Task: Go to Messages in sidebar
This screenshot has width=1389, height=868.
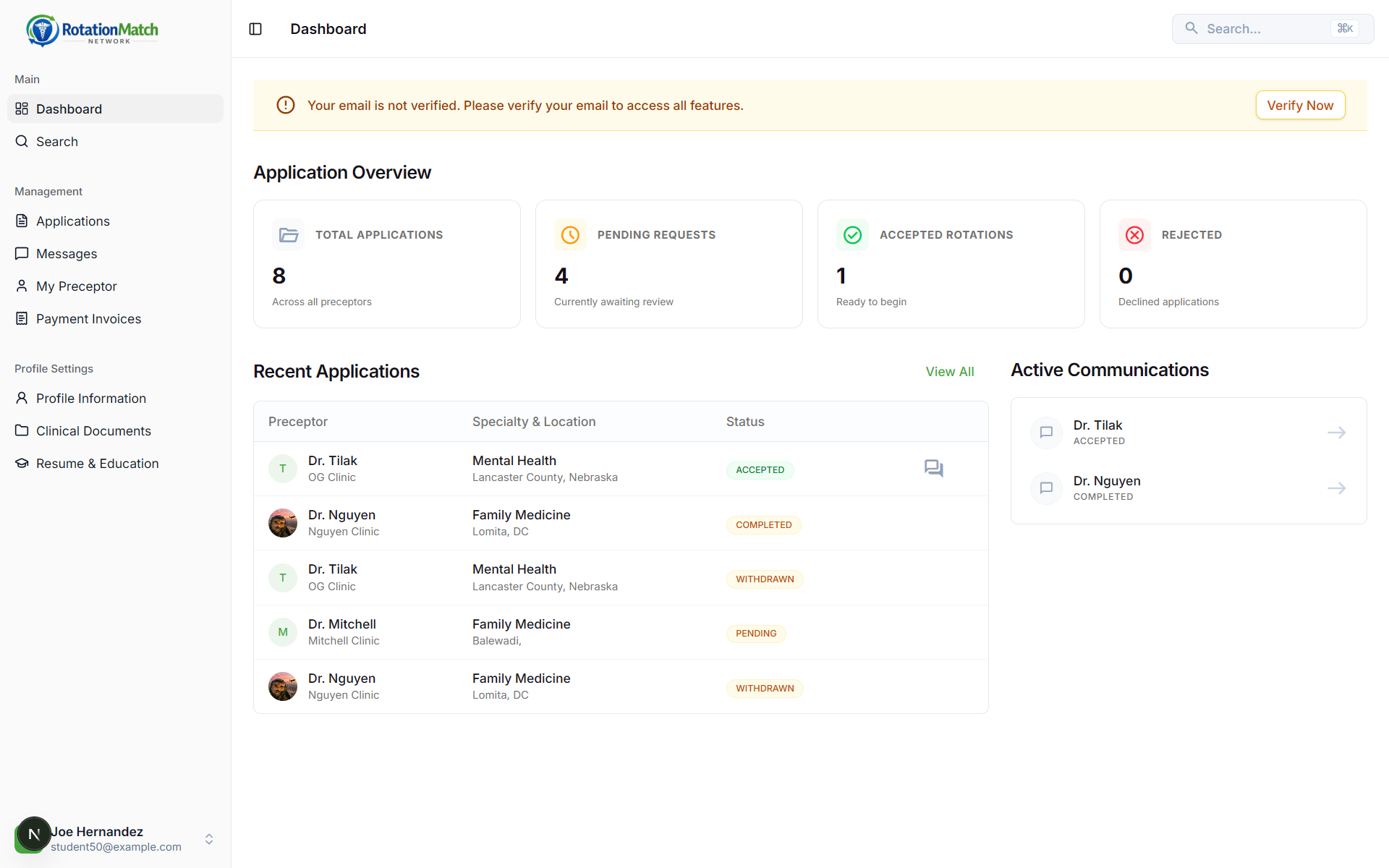Action: pyautogui.click(x=67, y=254)
